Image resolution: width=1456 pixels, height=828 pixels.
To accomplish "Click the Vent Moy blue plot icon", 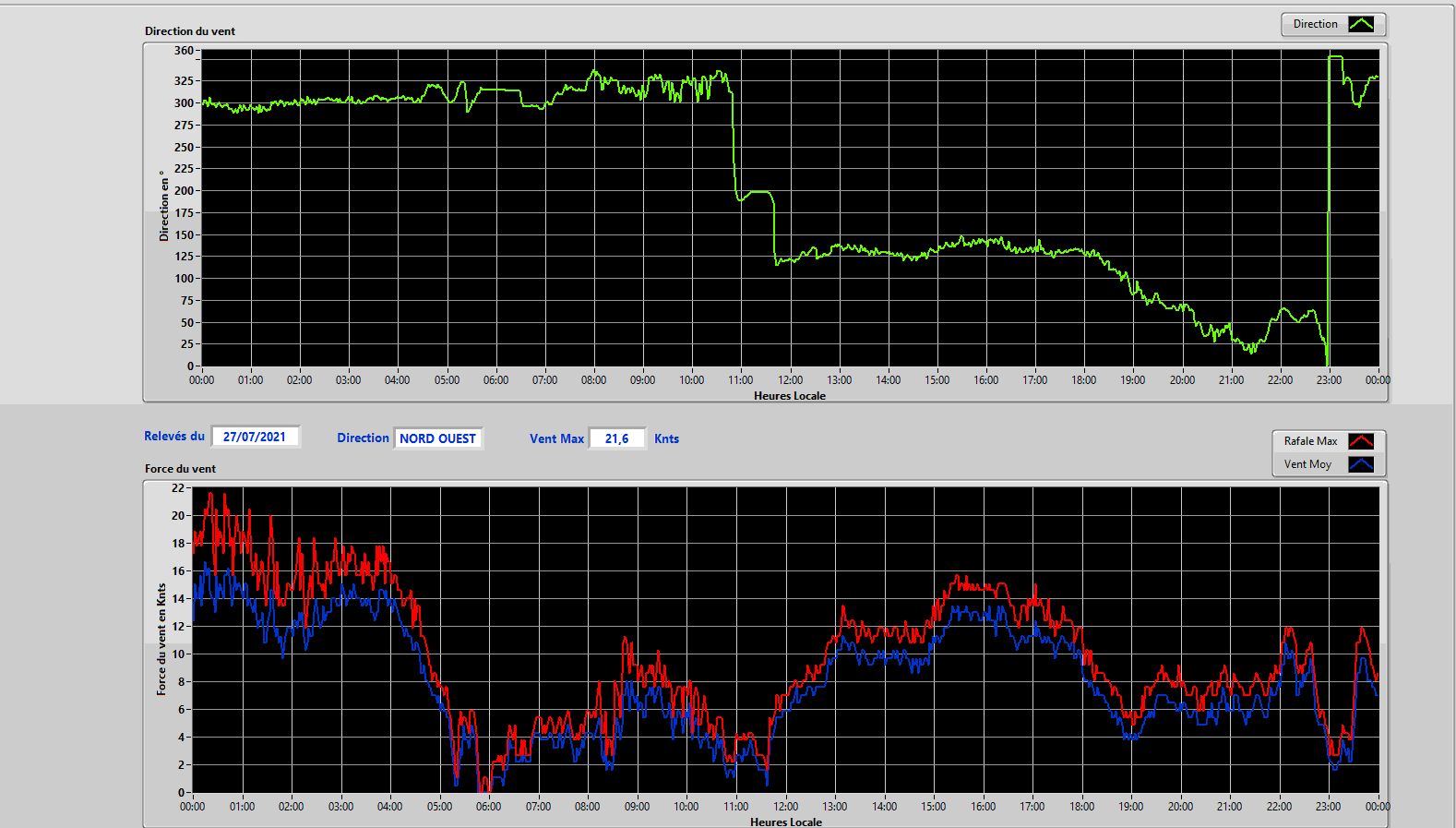I will click(x=1361, y=464).
